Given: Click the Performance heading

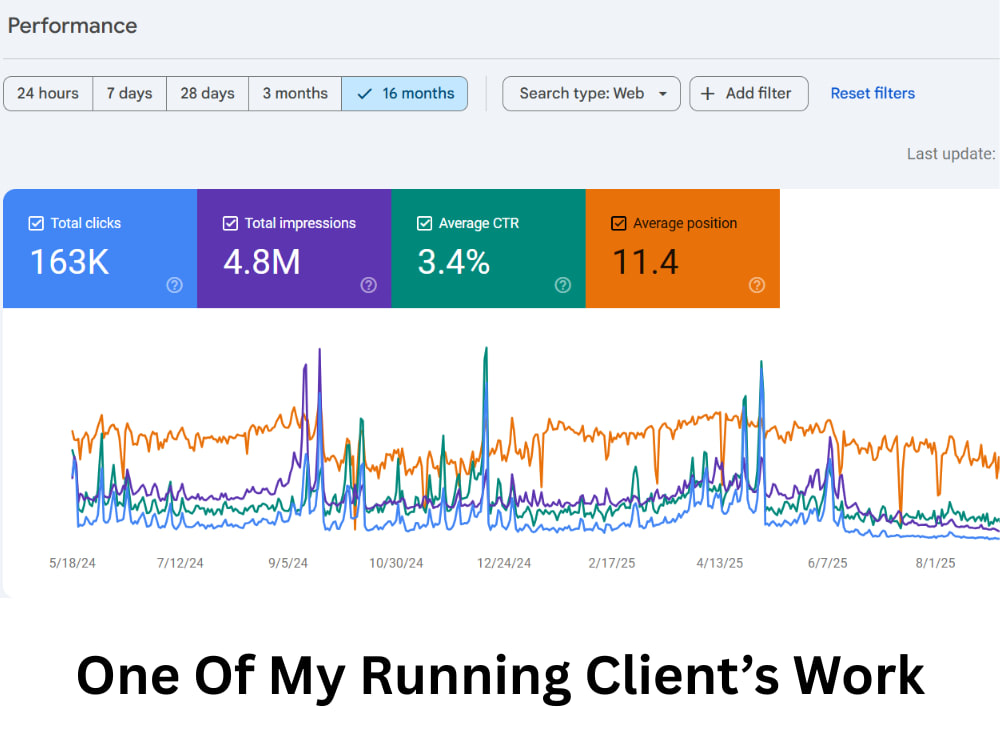Looking at the screenshot, I should coord(72,26).
